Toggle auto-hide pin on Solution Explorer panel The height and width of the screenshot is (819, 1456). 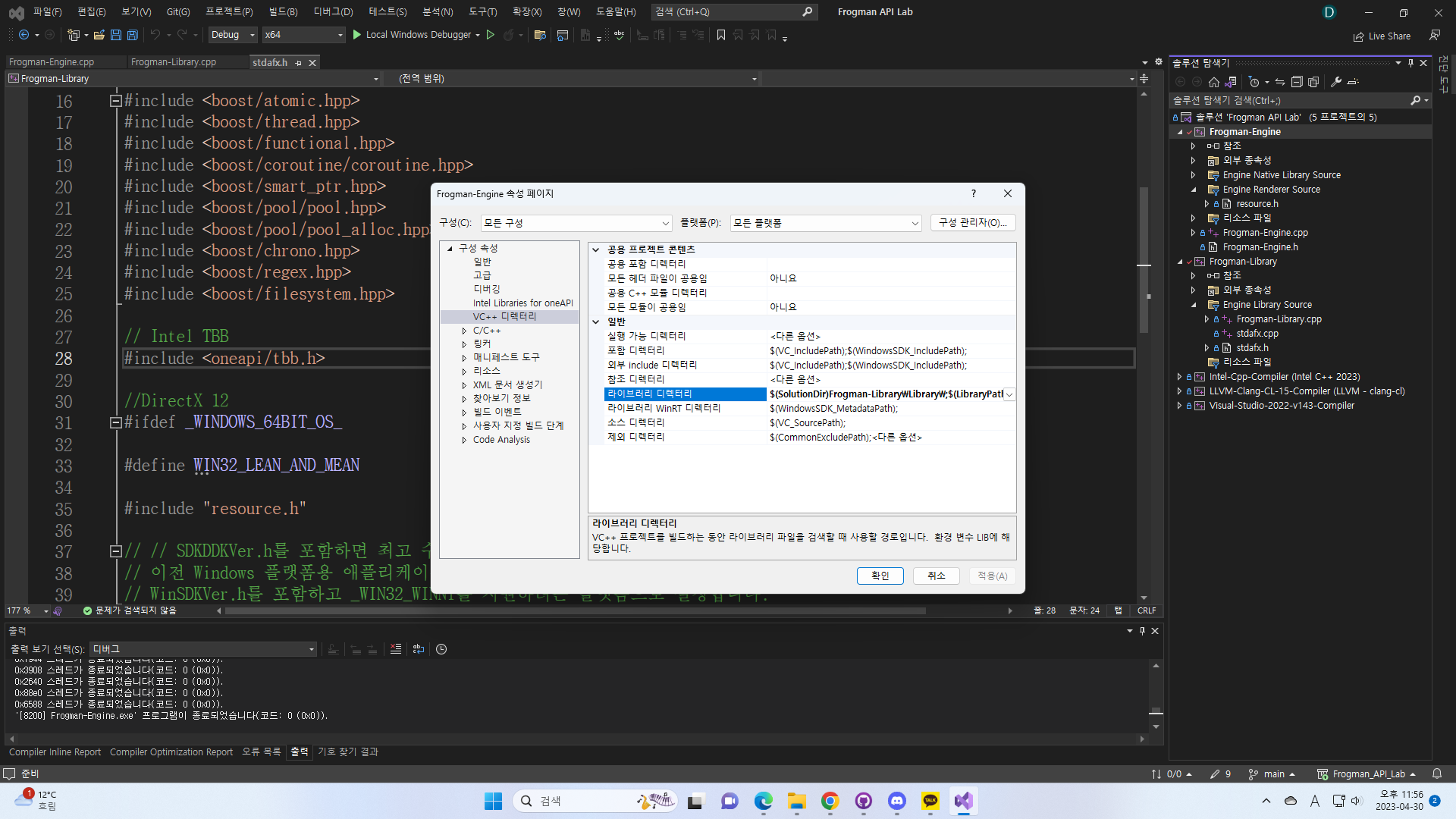point(1410,63)
